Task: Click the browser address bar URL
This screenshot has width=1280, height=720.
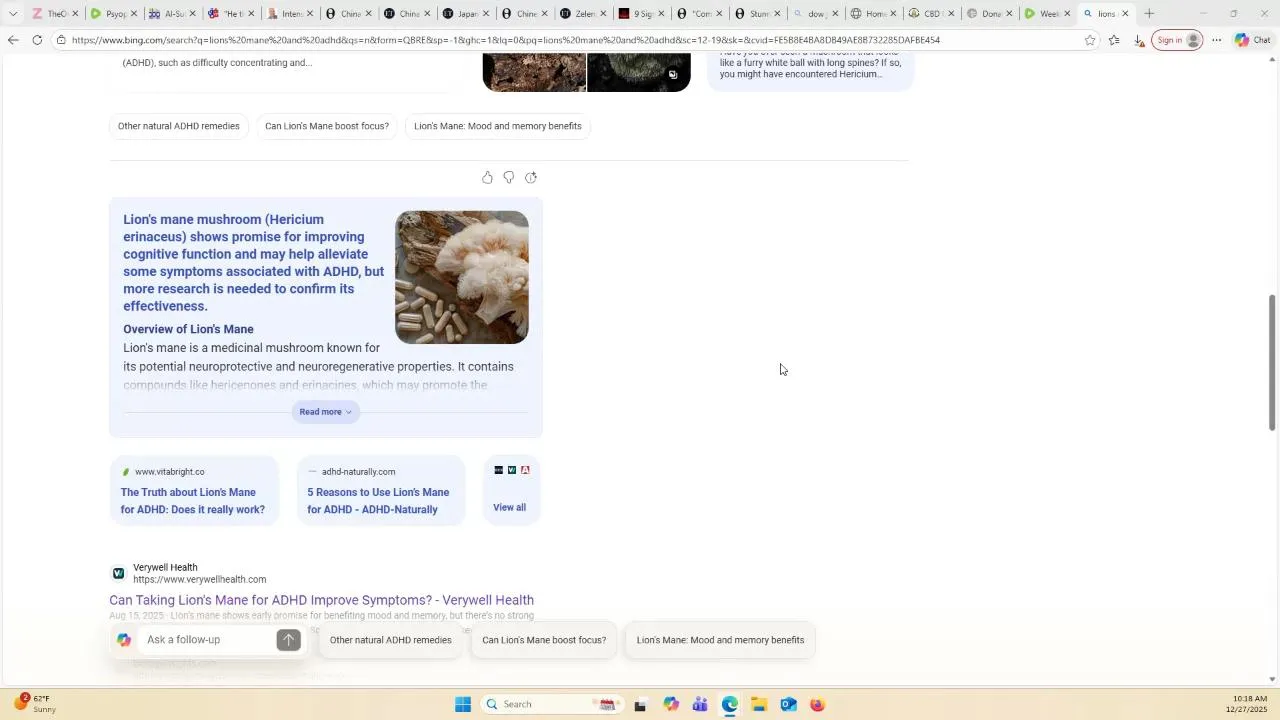Action: coord(505,40)
